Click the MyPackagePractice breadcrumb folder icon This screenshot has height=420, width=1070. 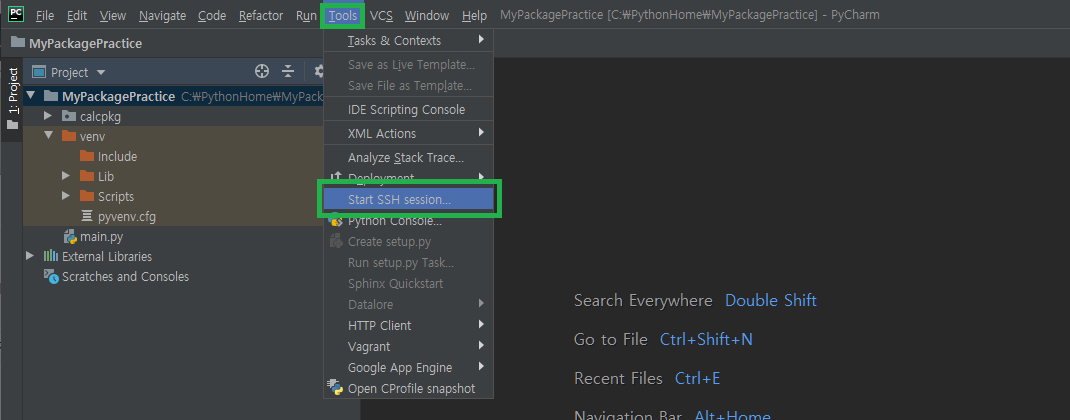coord(18,43)
